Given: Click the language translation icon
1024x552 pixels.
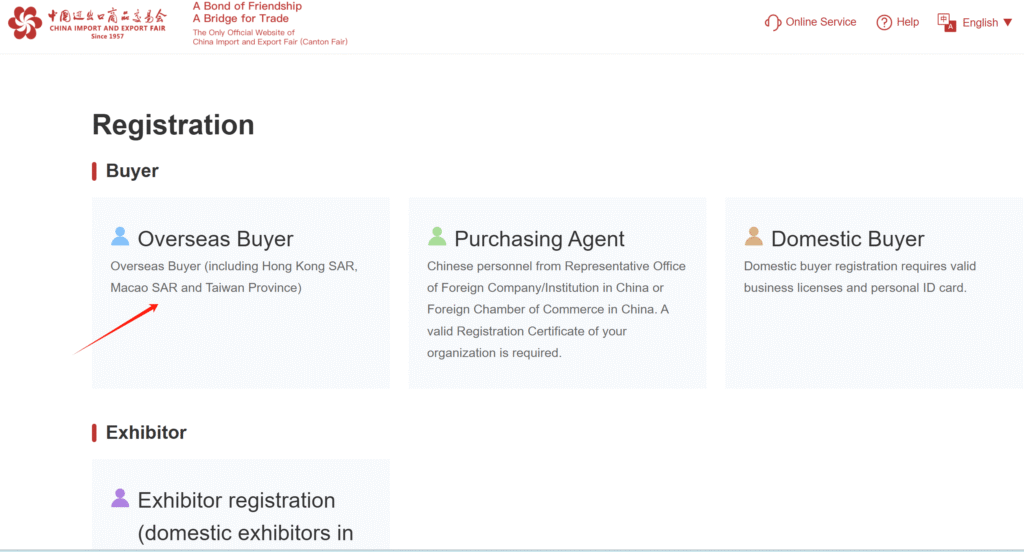Looking at the screenshot, I should click(946, 22).
